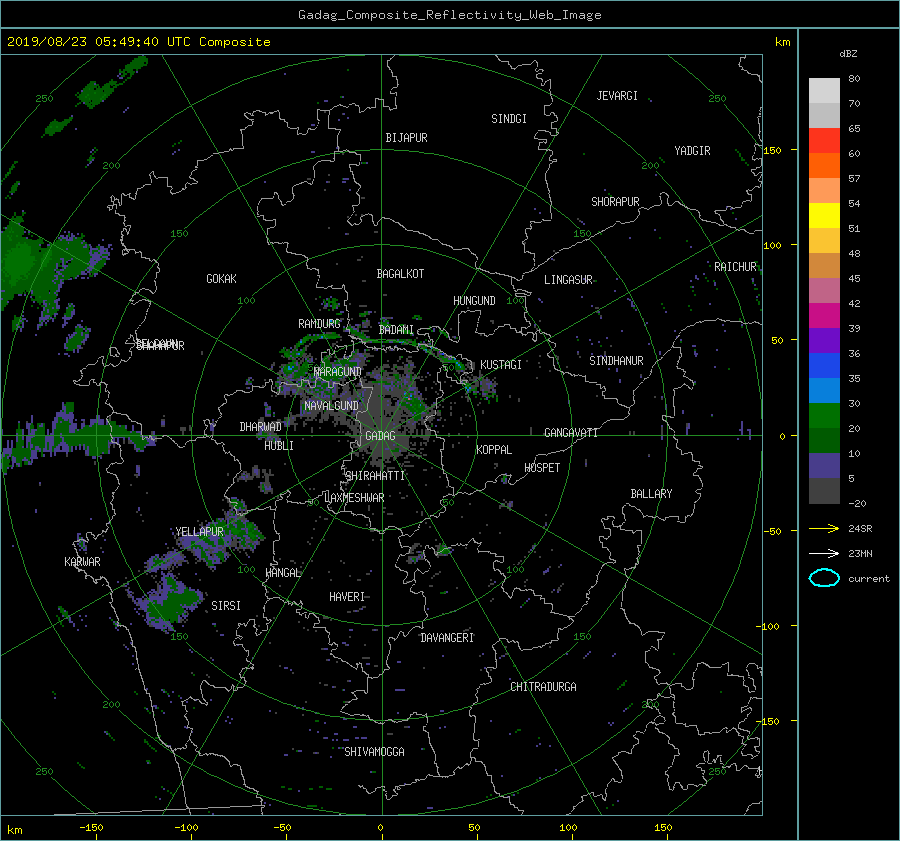Click the SHORAPUR city label
Viewport: 900px width, 841px height.
pyautogui.click(x=615, y=202)
